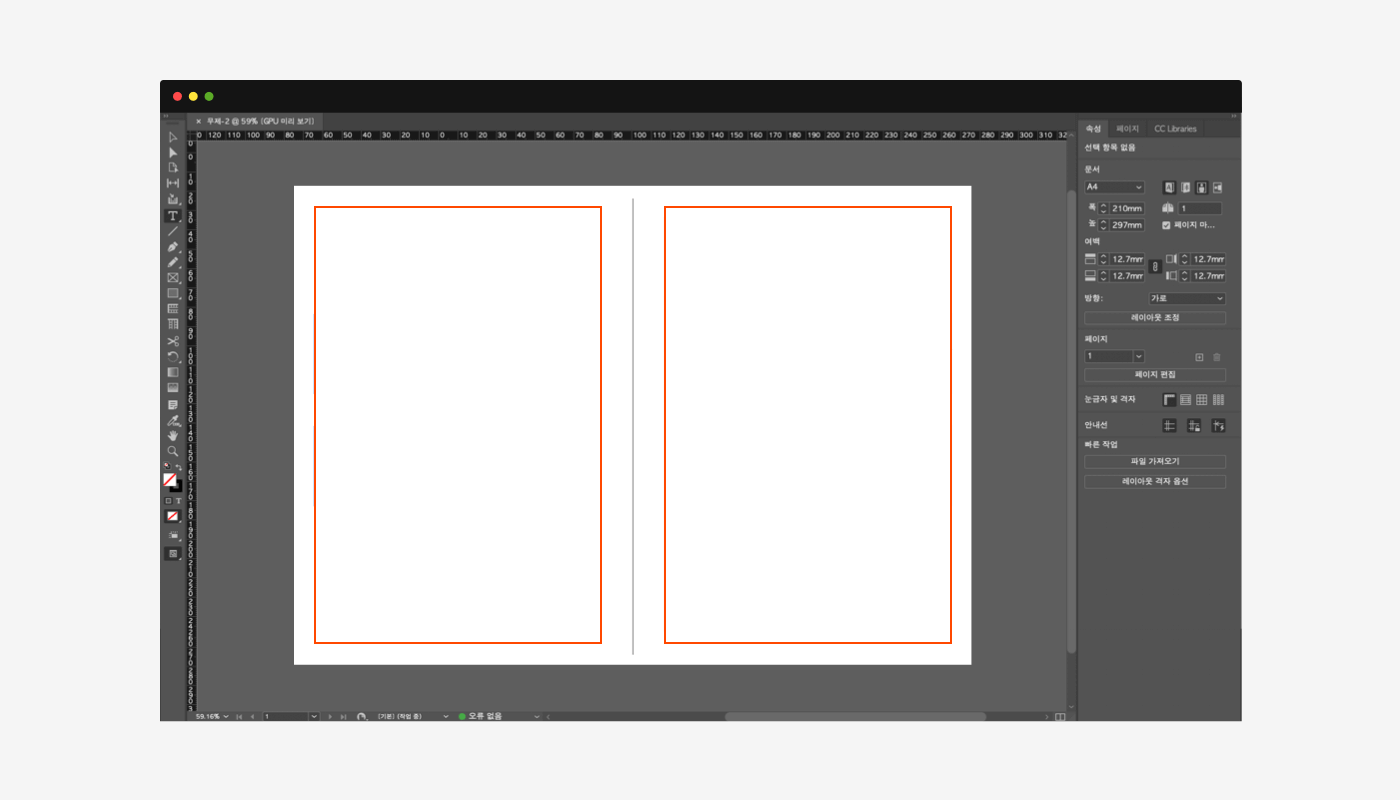Click the 파일 가져오기 button
Screen dimensions: 1400x800
(x=1155, y=462)
